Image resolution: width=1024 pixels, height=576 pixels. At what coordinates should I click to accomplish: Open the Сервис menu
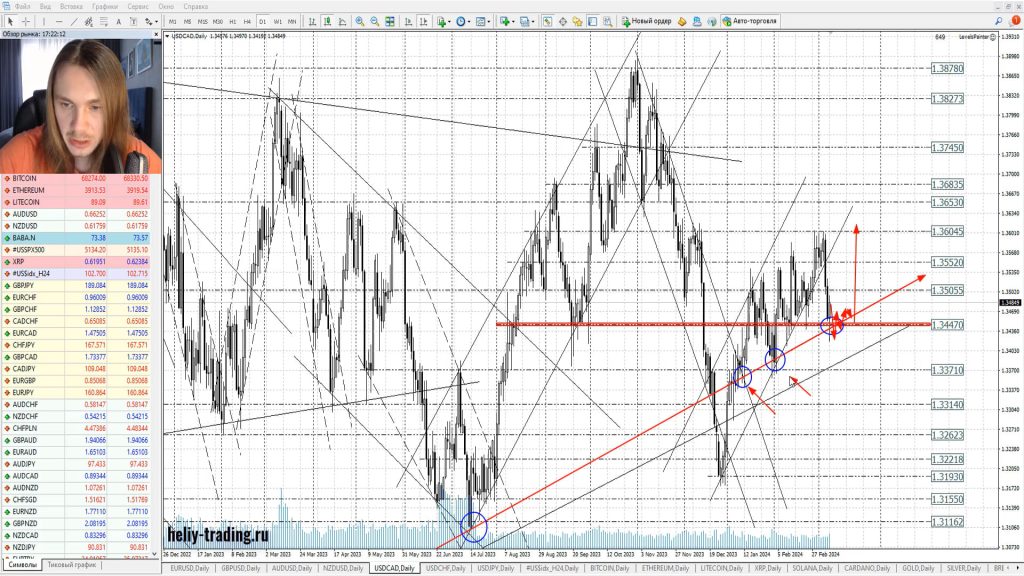pos(167,6)
